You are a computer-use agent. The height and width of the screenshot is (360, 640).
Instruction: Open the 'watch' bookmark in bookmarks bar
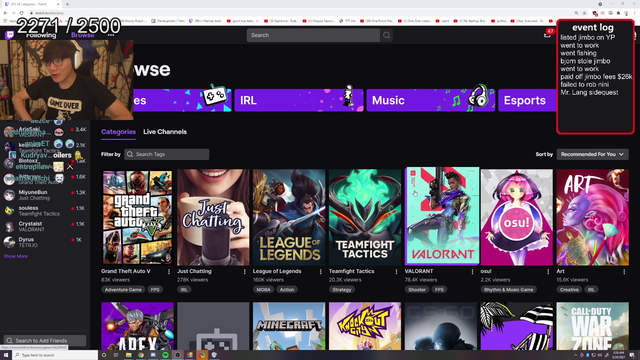point(442,21)
